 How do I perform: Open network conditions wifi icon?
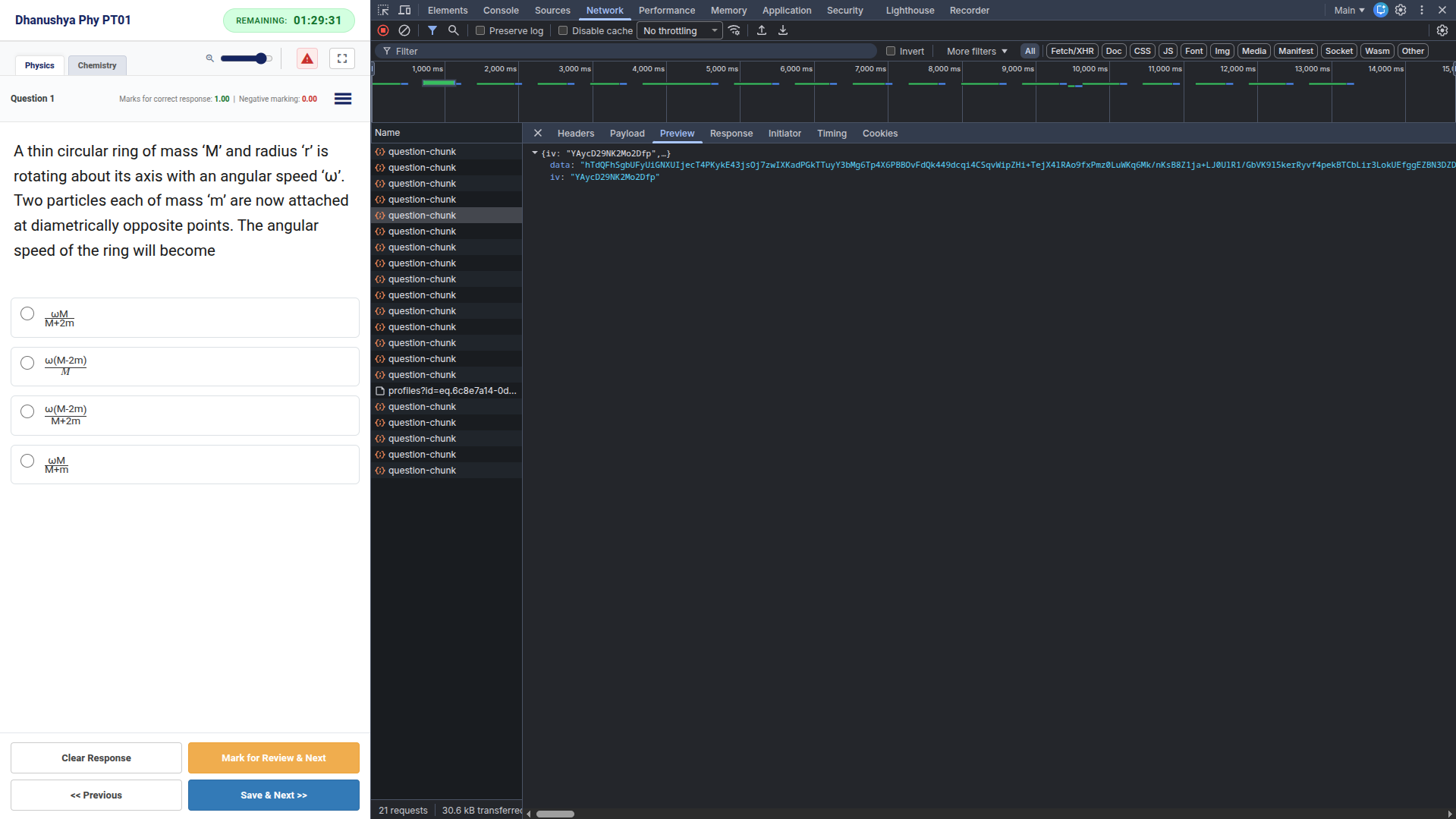pos(734,30)
